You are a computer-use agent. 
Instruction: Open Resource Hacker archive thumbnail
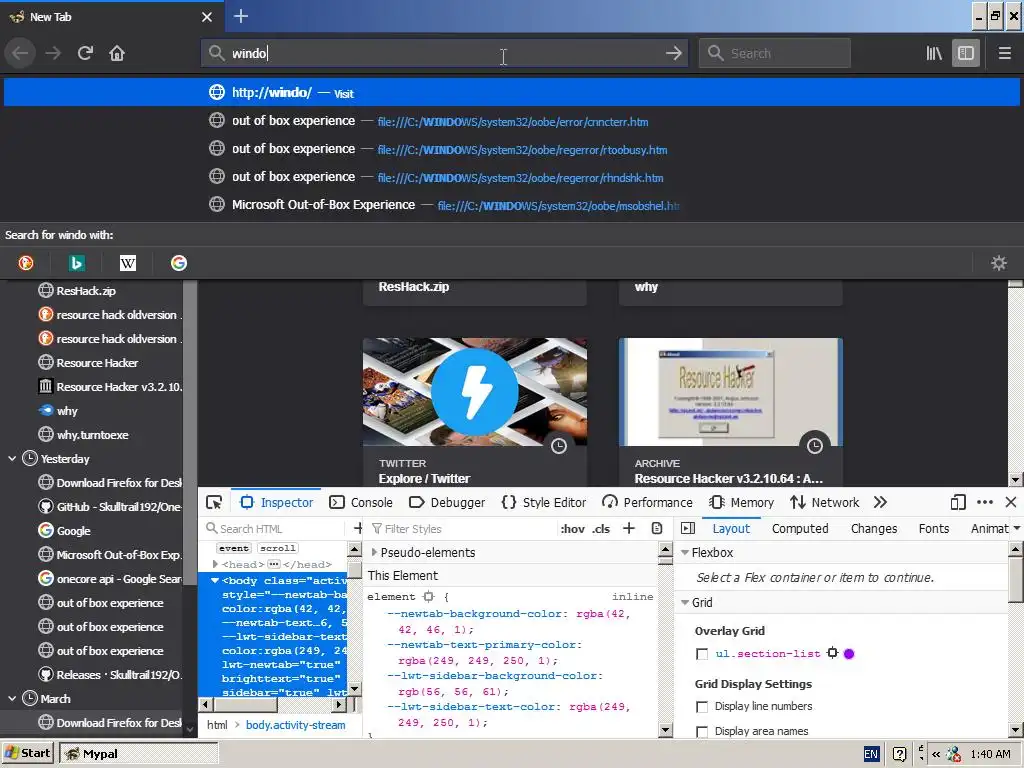point(731,412)
